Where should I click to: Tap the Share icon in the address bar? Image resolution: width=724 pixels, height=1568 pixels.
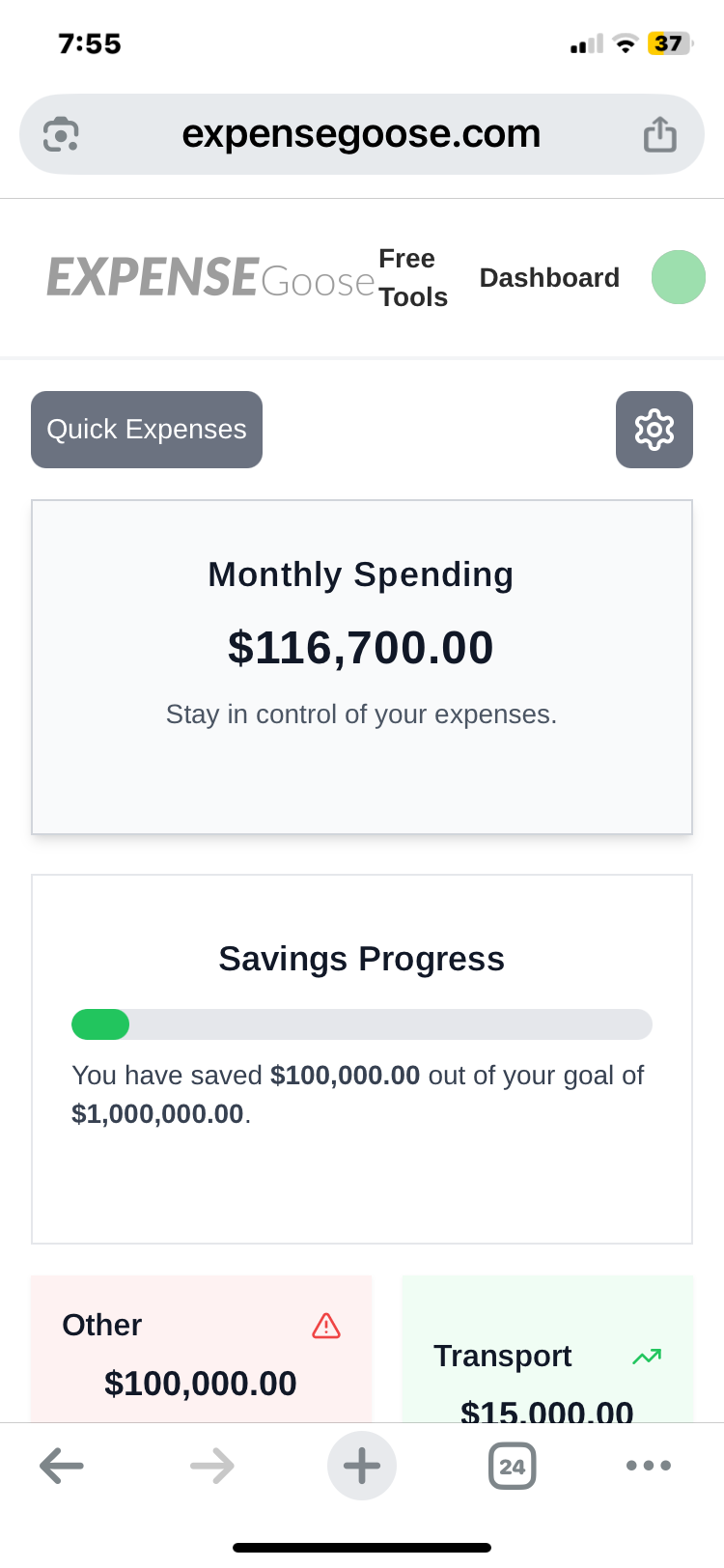click(x=660, y=133)
